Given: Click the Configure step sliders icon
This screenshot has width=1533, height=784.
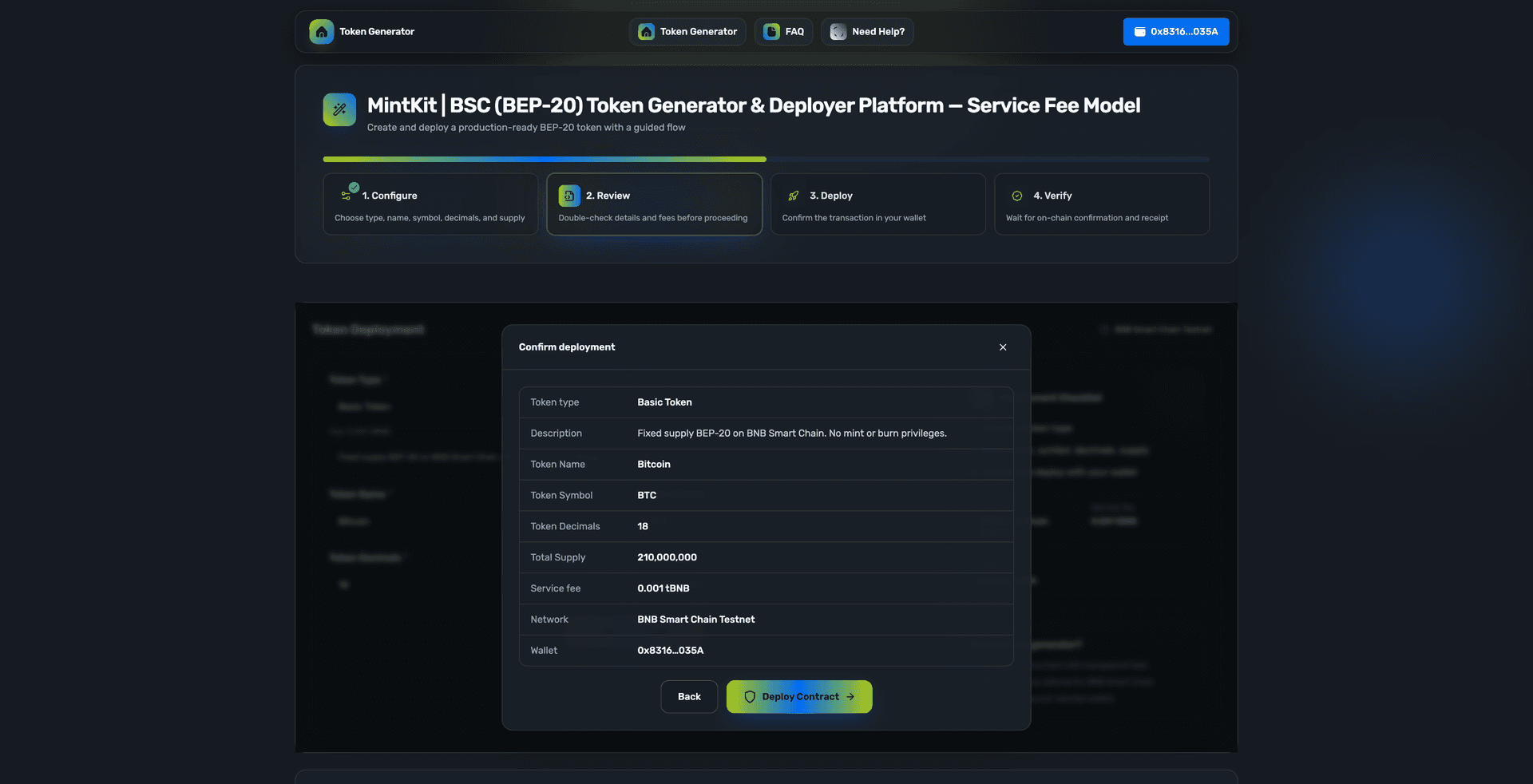Looking at the screenshot, I should (x=347, y=195).
